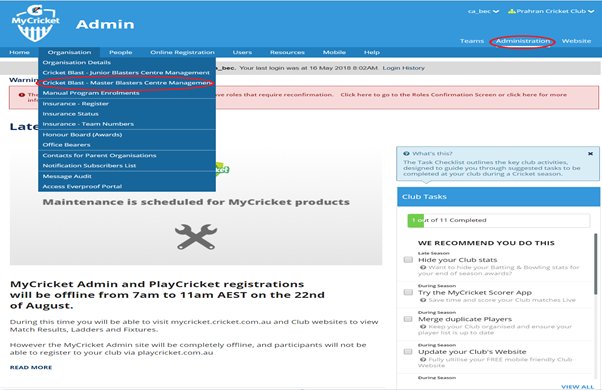Click the What's this question mark icon

(x=406, y=154)
